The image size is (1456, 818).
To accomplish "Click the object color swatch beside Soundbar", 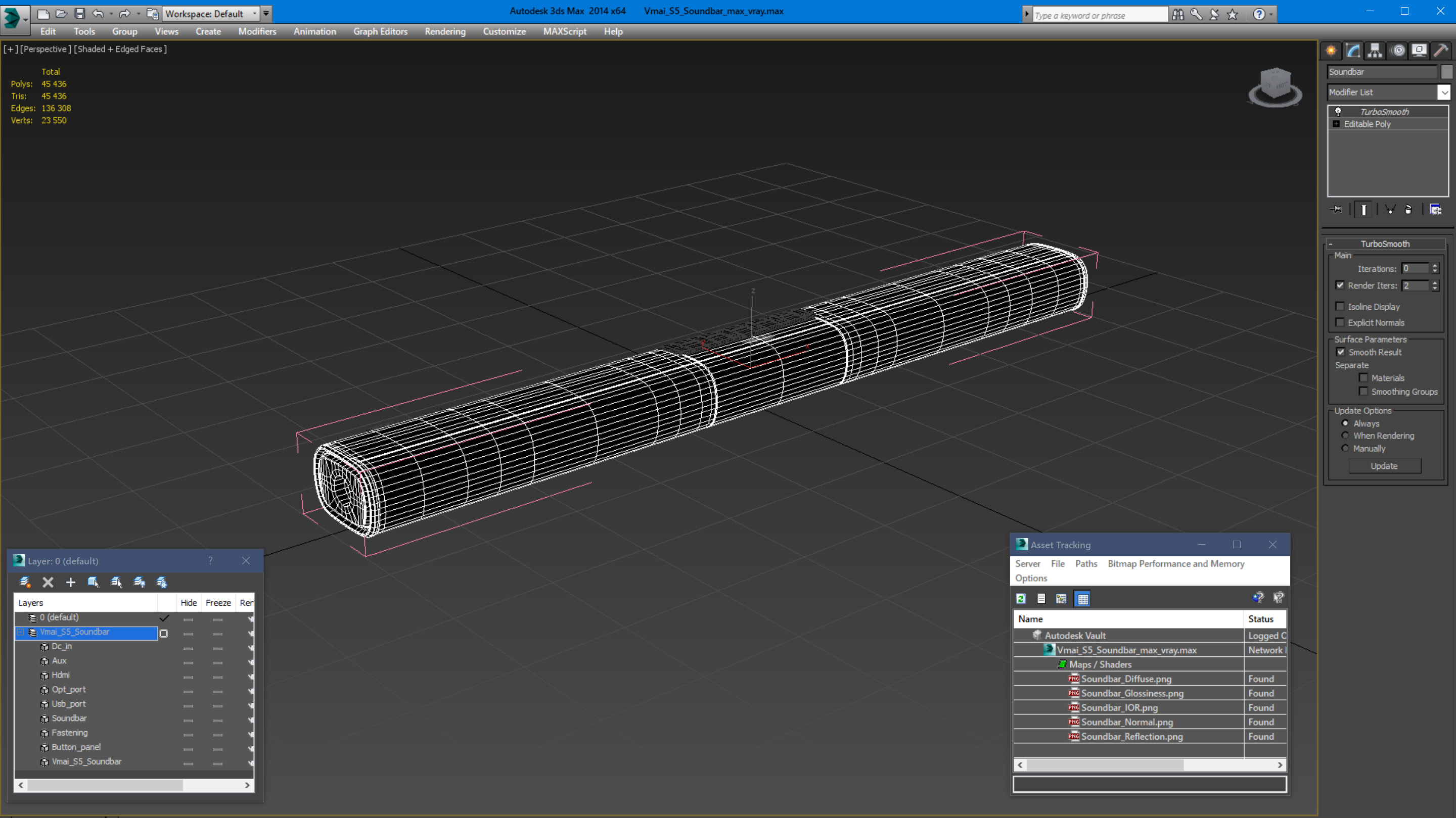I will coord(1446,72).
